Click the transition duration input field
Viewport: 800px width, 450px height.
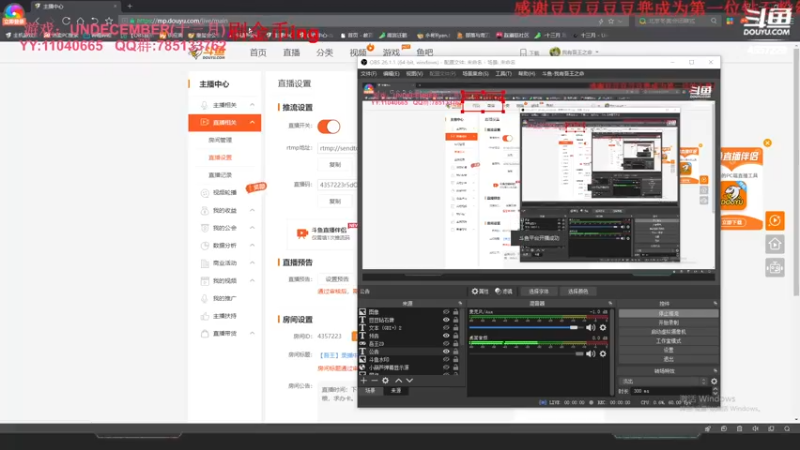671,391
